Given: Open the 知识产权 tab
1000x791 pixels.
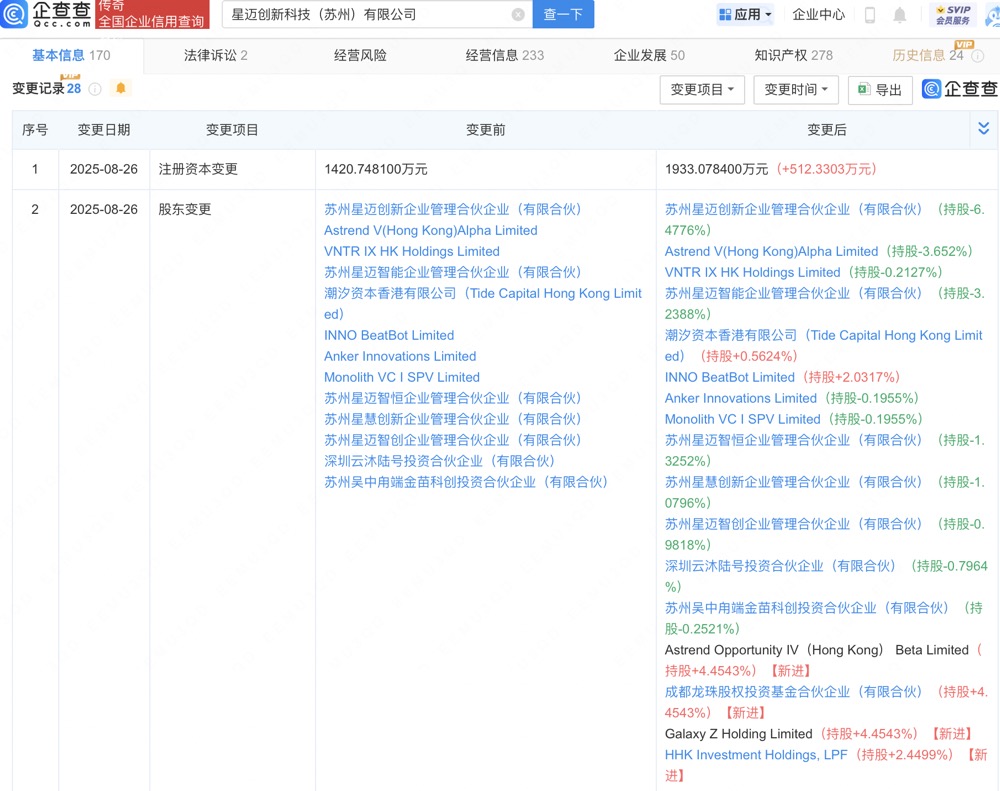Looking at the screenshot, I should (793, 55).
